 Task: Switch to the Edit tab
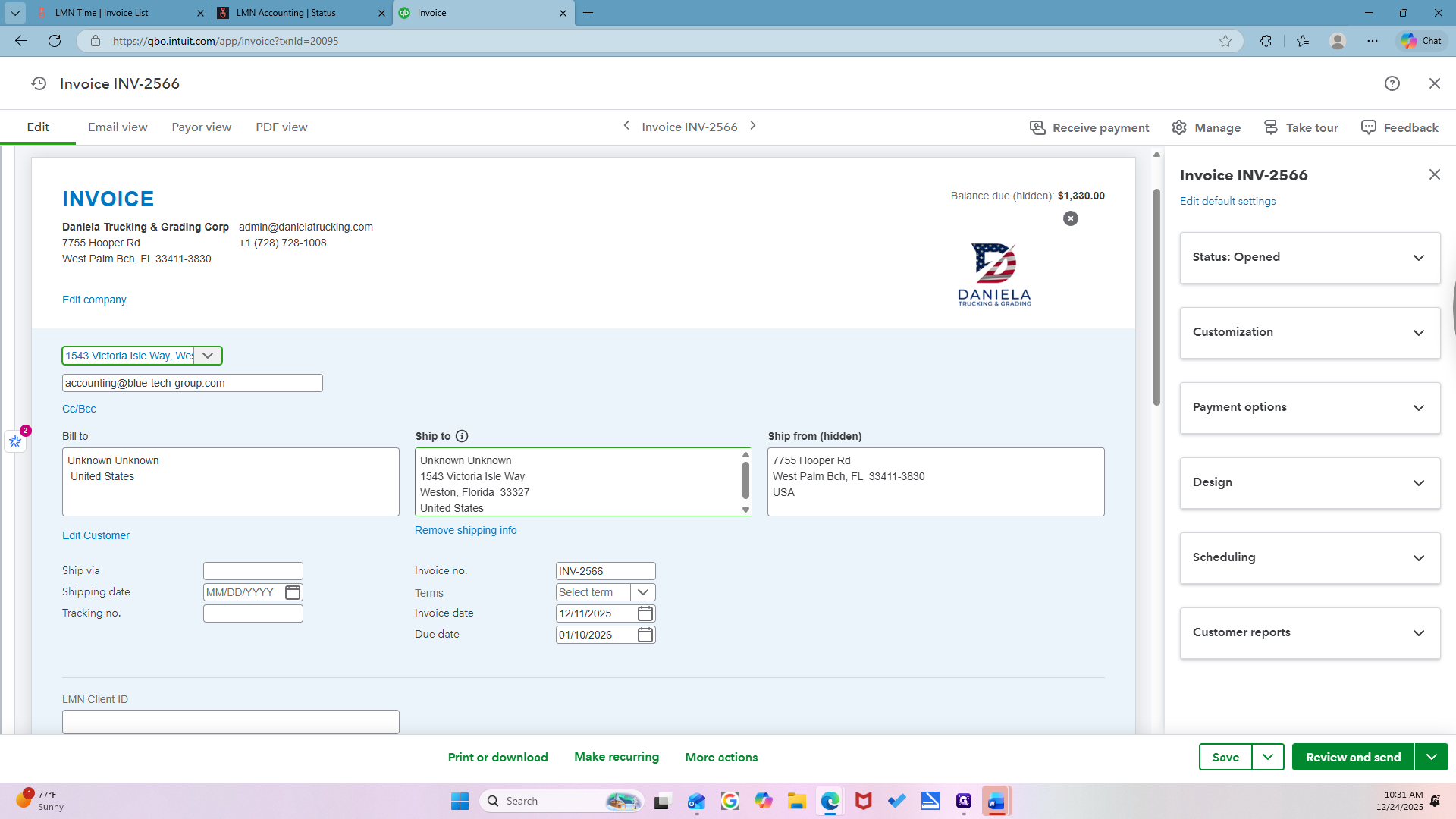pyautogui.click(x=38, y=127)
